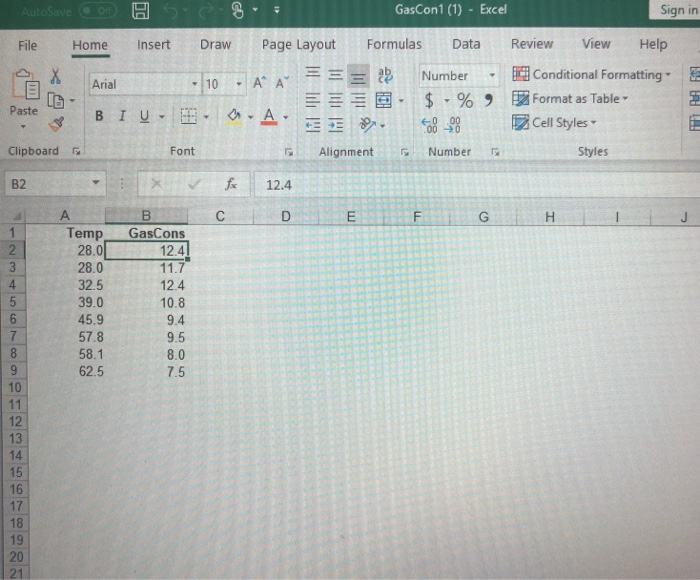
Task: Toggle Underline formatting
Action: click(x=144, y=117)
